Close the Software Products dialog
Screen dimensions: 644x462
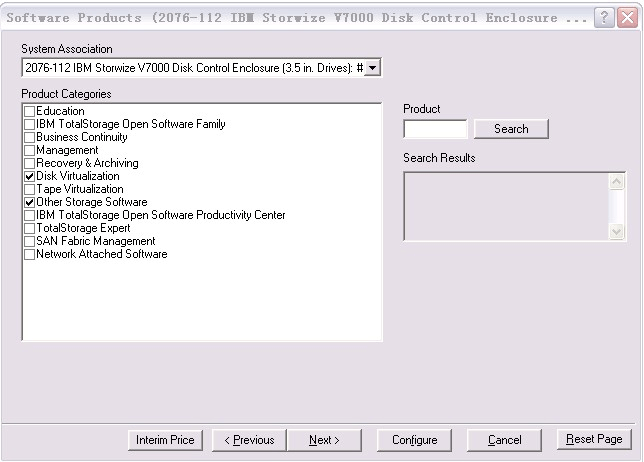[x=628, y=18]
